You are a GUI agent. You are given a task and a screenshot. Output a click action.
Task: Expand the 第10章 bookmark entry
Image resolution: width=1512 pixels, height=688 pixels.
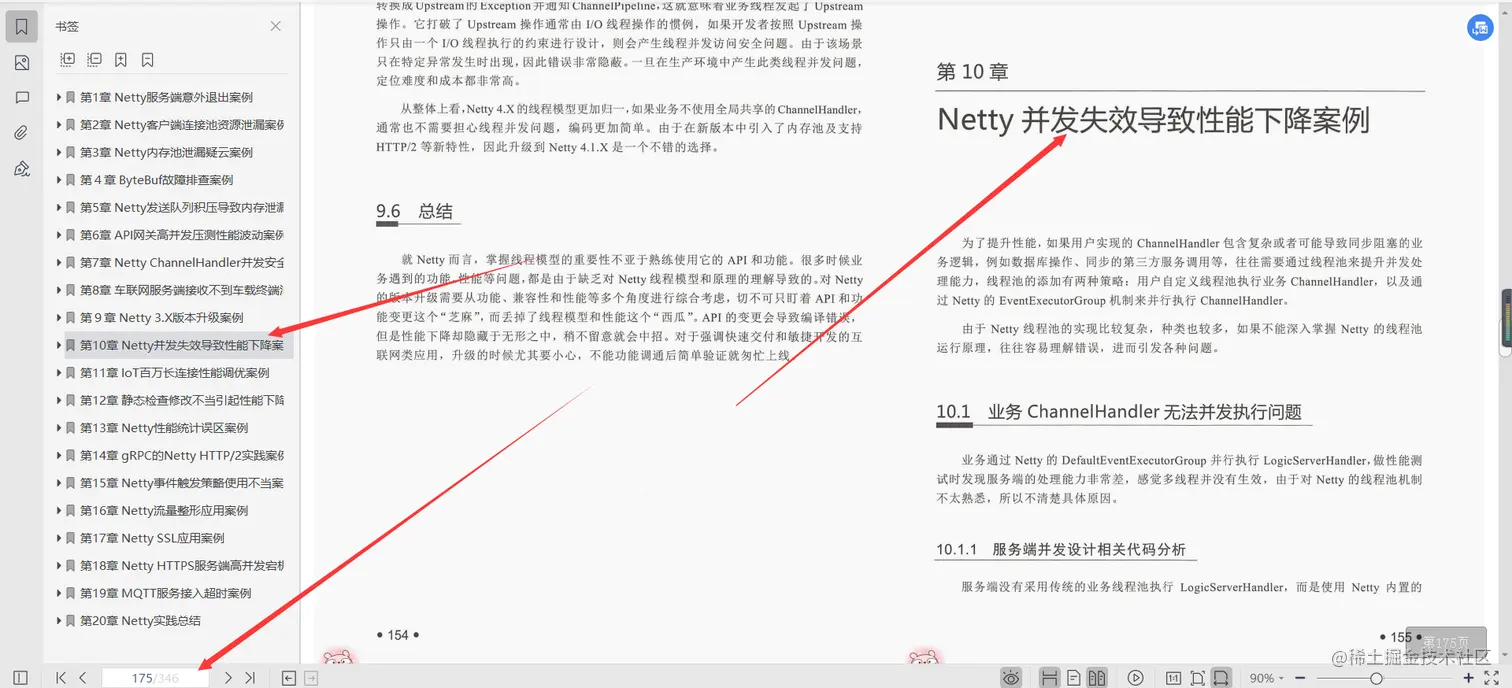pos(60,344)
